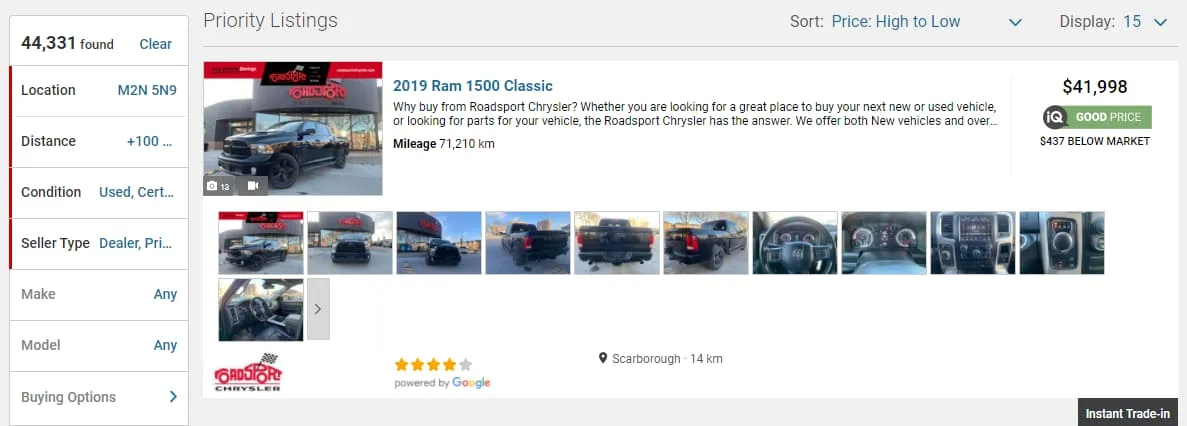This screenshot has height=426, width=1187.
Task: Click the video camera icon on listing photo
Action: pyautogui.click(x=253, y=186)
